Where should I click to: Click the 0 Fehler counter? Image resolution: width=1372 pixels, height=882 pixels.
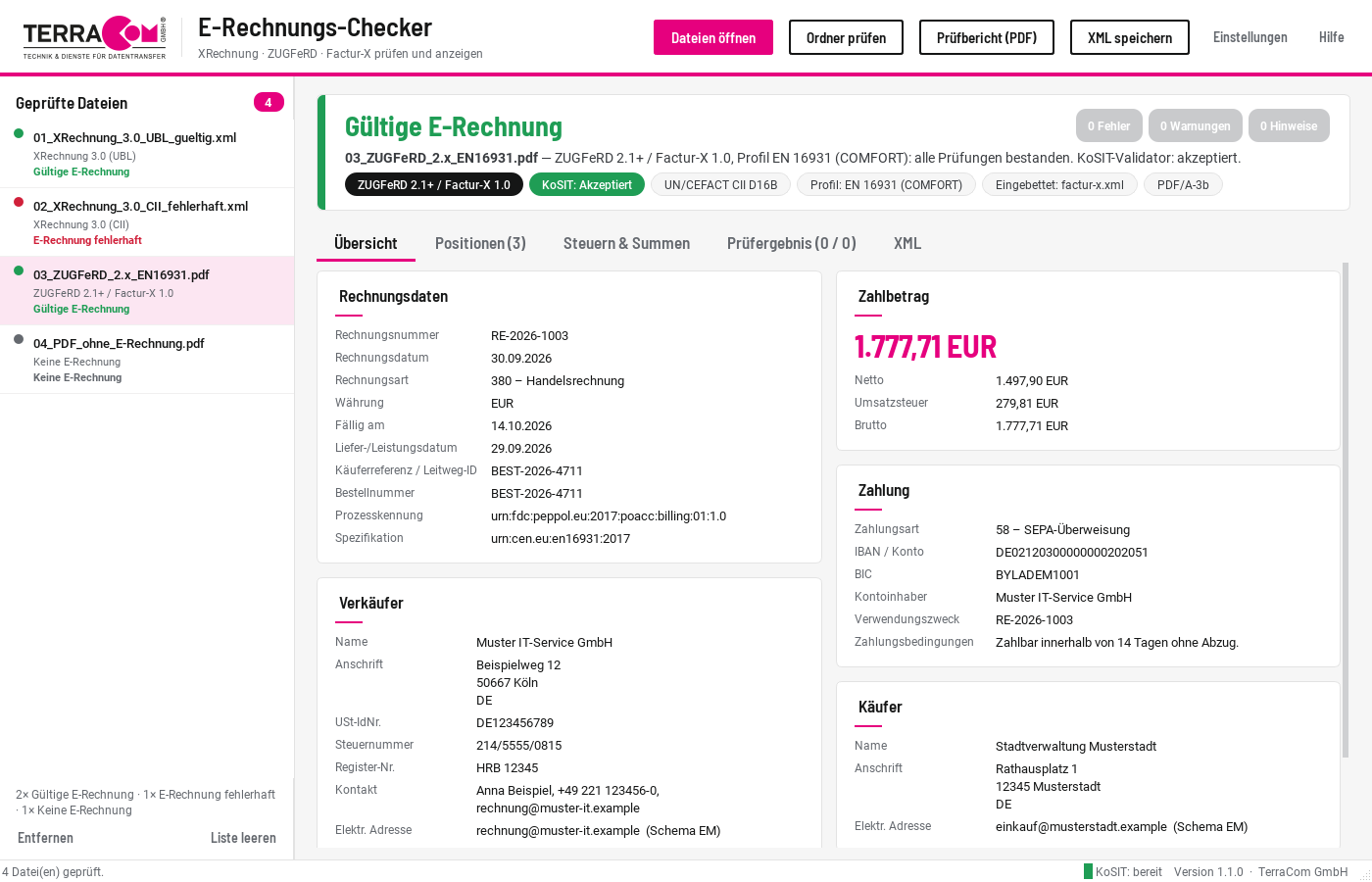point(1109,125)
